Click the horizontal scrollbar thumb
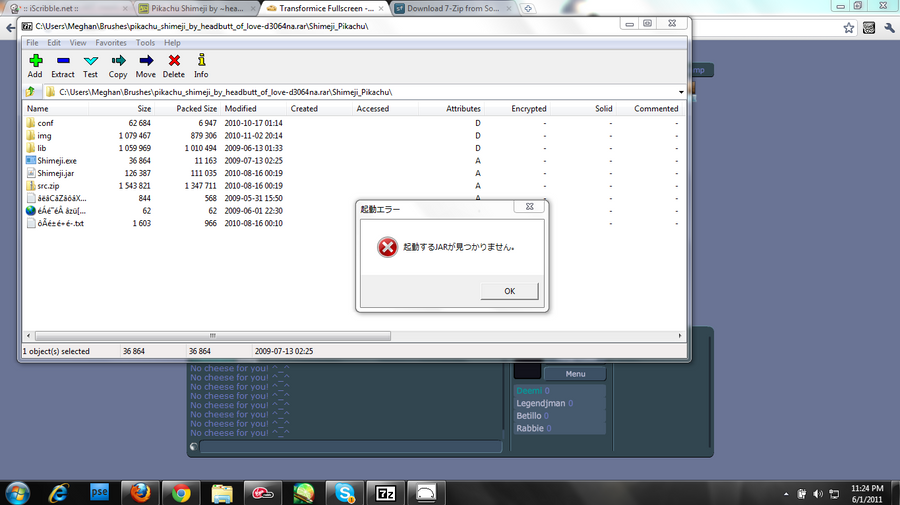900x505 pixels. pyautogui.click(x=212, y=336)
